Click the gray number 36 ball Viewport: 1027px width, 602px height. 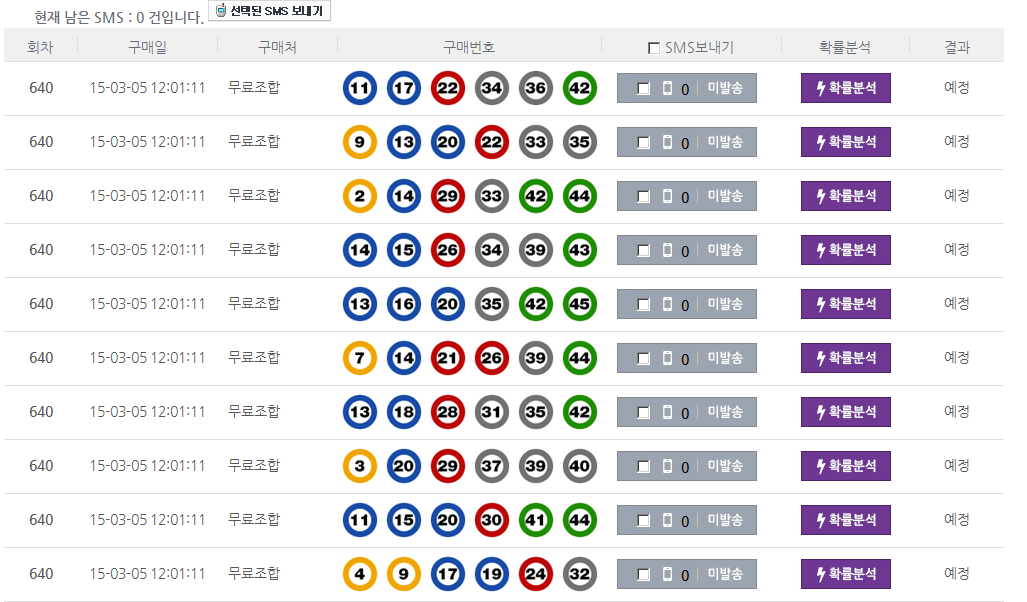536,88
